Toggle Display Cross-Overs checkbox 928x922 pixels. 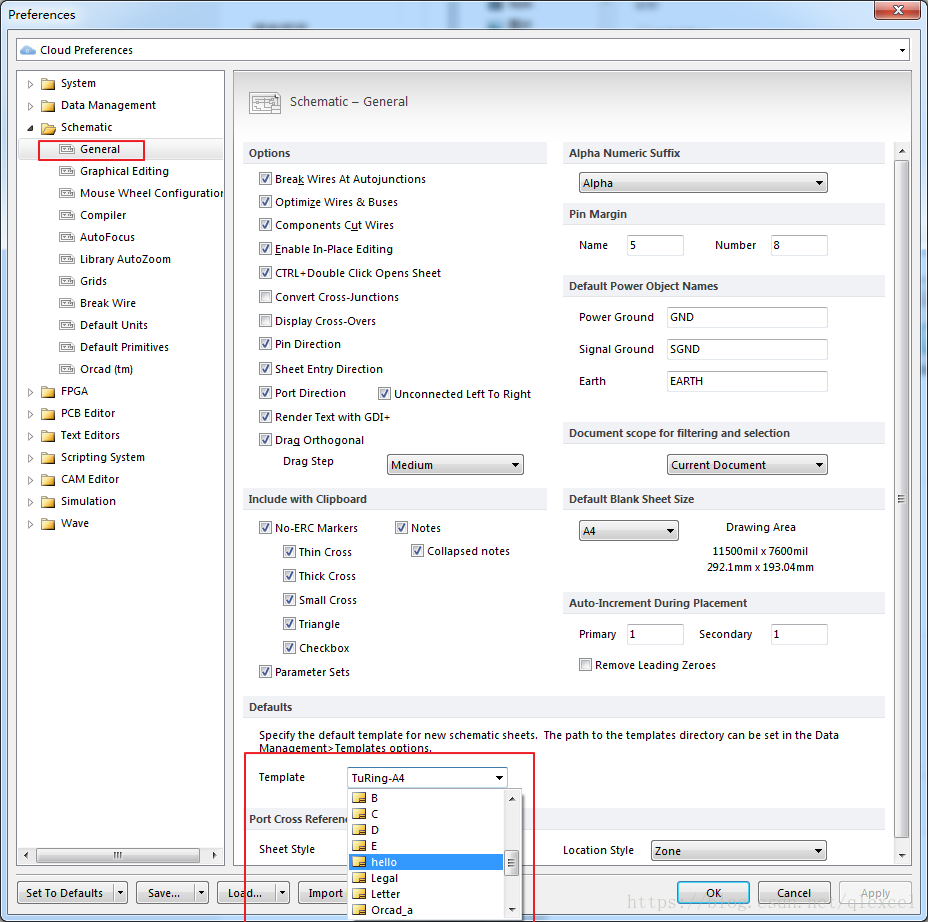coord(265,321)
